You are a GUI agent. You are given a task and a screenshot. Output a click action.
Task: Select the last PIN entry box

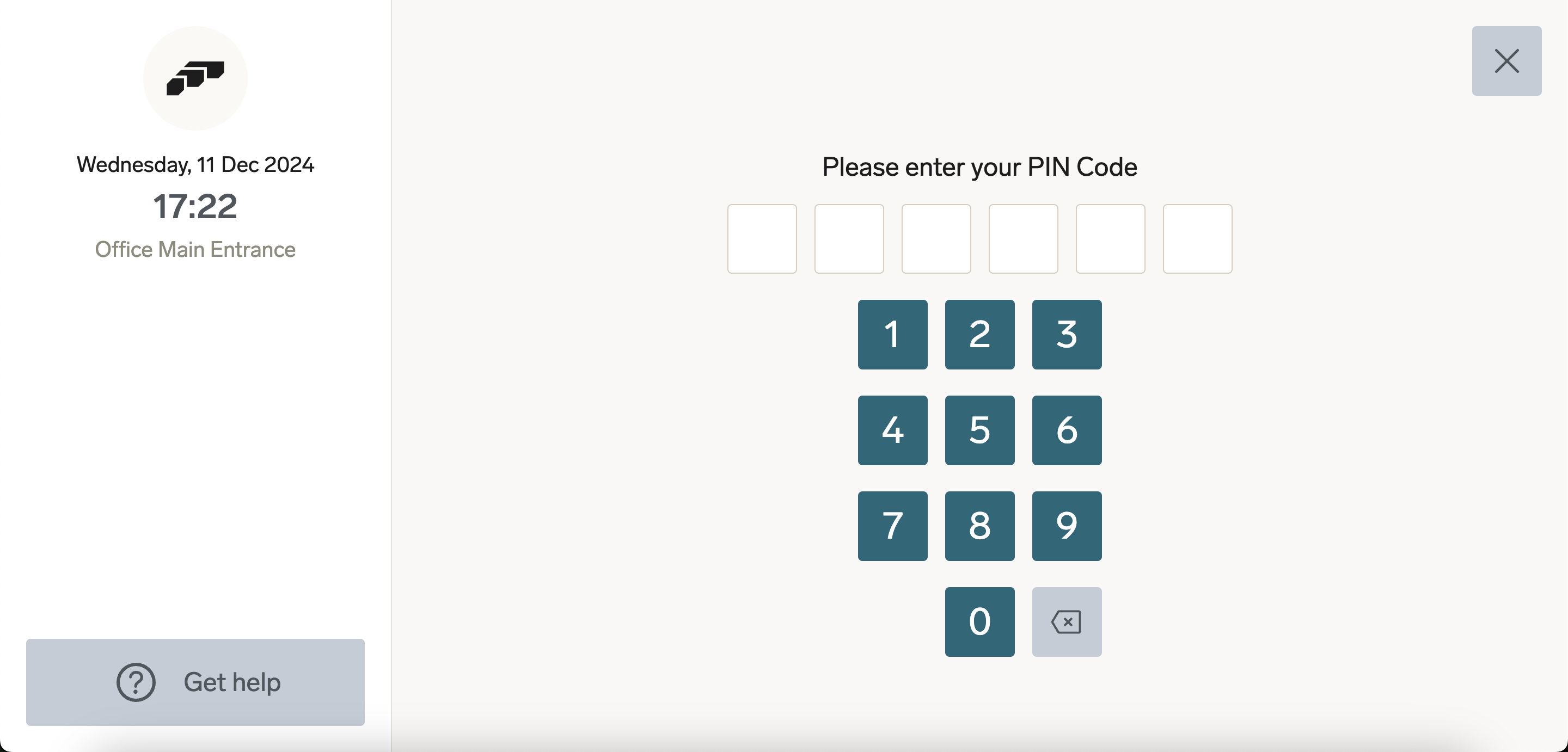pos(1197,238)
